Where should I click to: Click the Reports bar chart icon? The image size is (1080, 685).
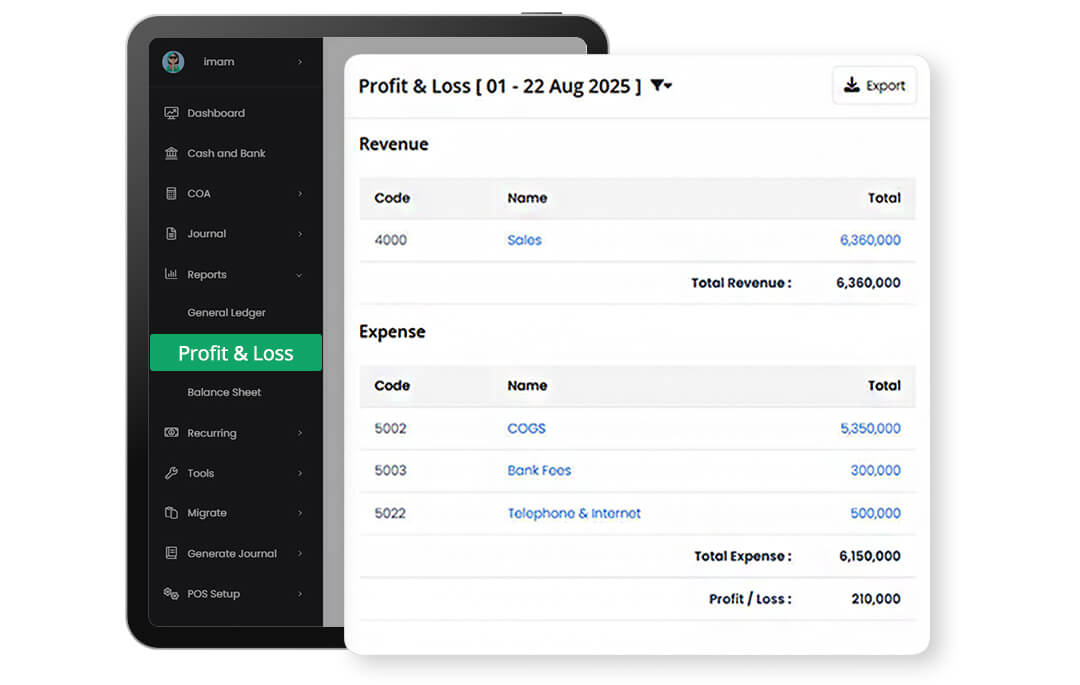(171, 274)
